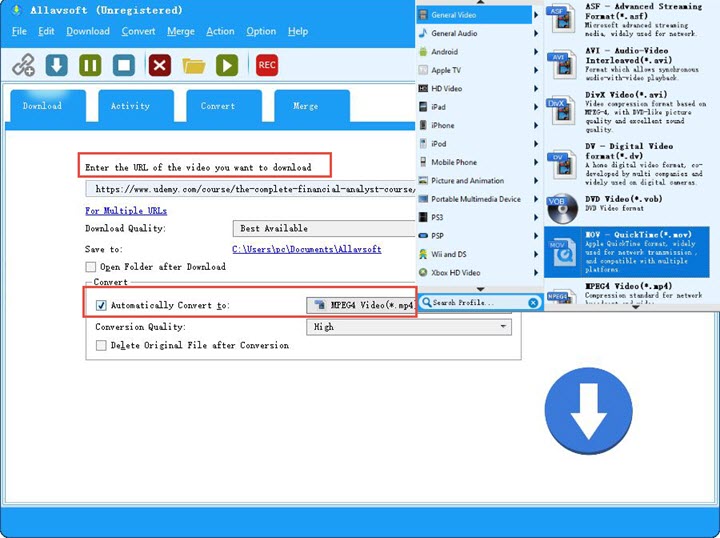The image size is (720, 538).
Task: Open MPEG4 Video output format dropdown
Action: 361,305
